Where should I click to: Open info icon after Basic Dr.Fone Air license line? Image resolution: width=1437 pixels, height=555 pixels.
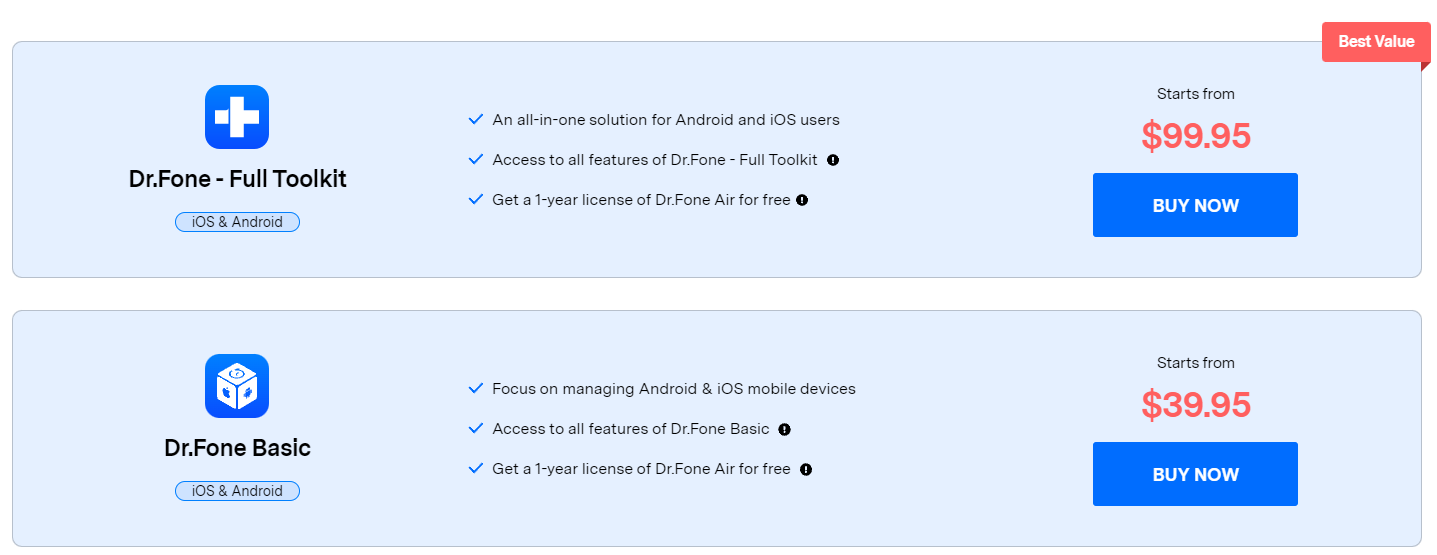[806, 469]
